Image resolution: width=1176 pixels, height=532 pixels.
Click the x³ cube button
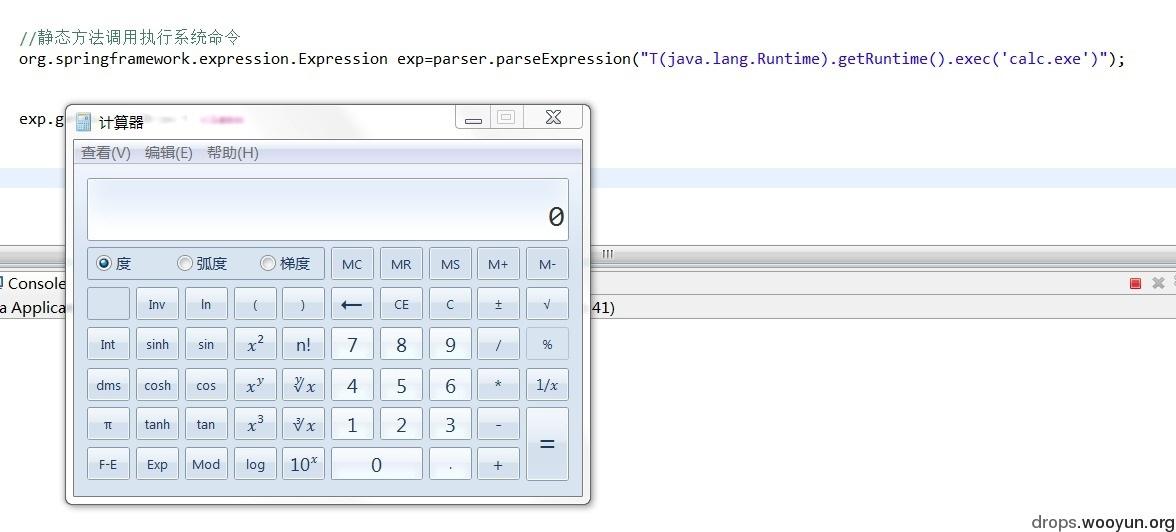pos(255,424)
